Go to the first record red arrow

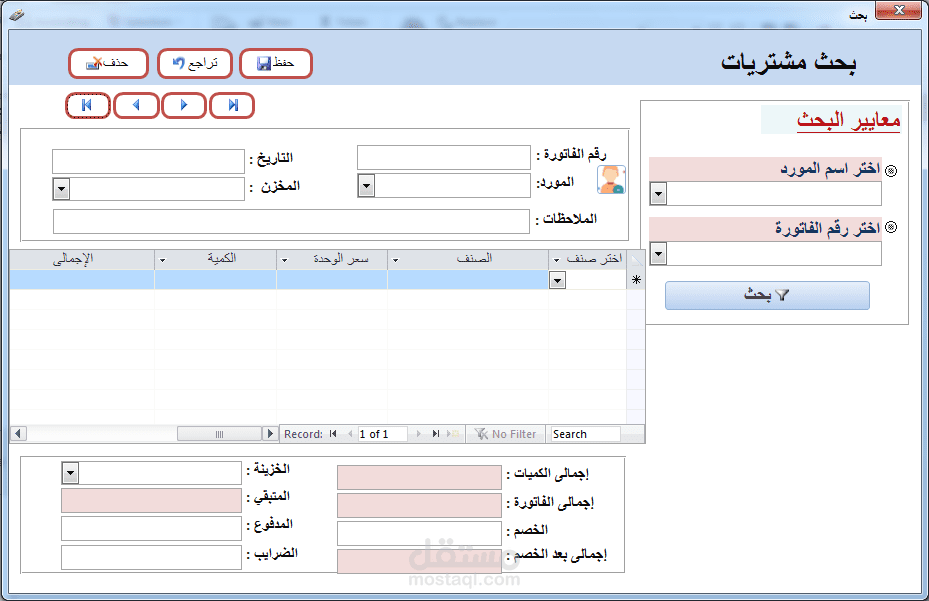(88, 105)
